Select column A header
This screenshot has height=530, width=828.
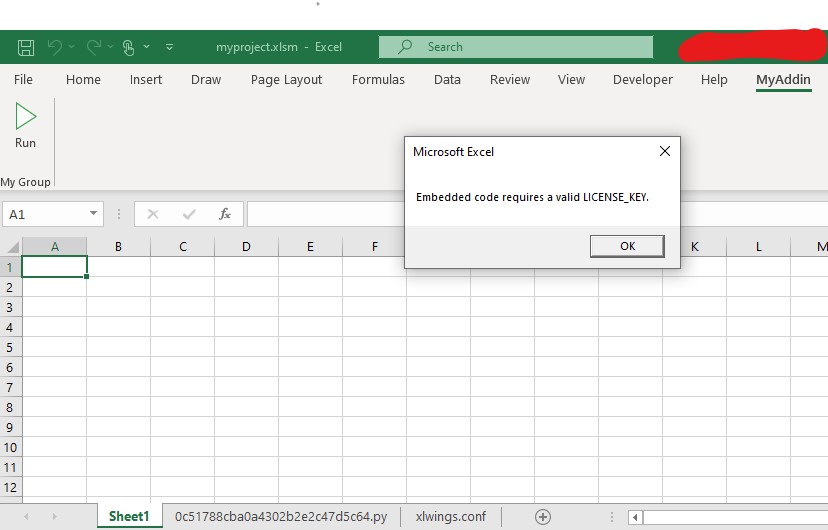(x=54, y=247)
